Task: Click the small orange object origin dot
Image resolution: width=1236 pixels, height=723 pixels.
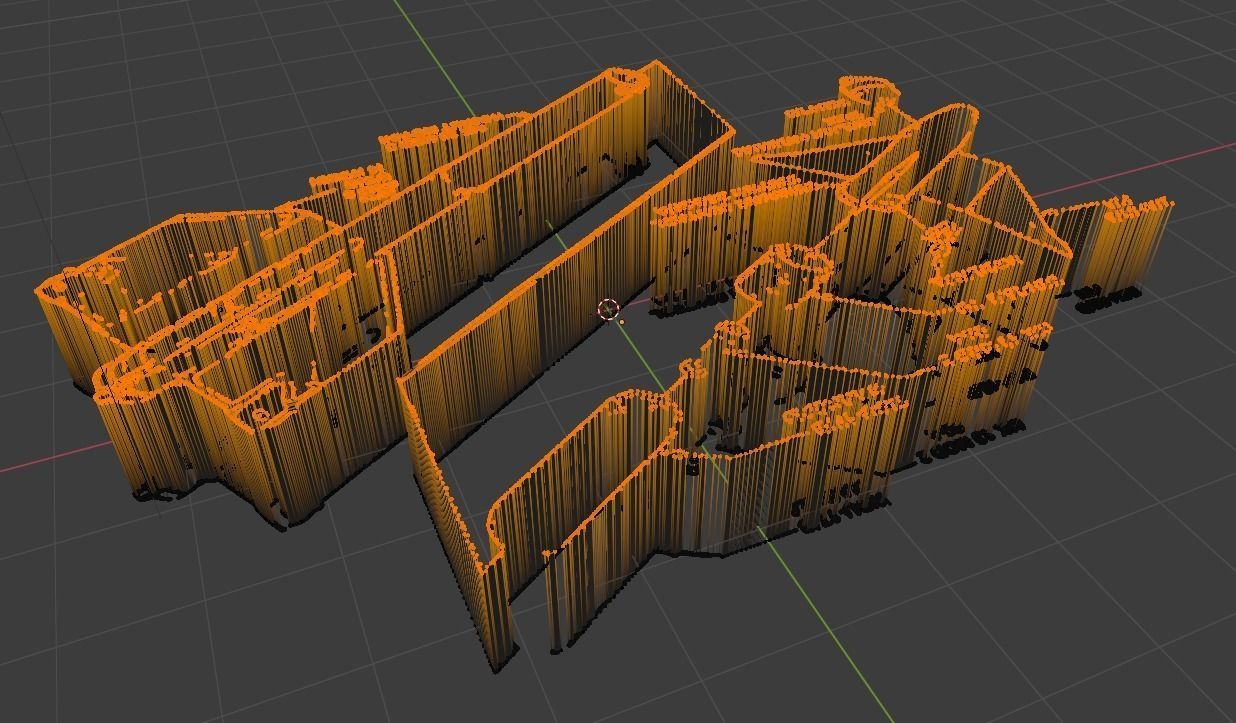Action: 622,322
